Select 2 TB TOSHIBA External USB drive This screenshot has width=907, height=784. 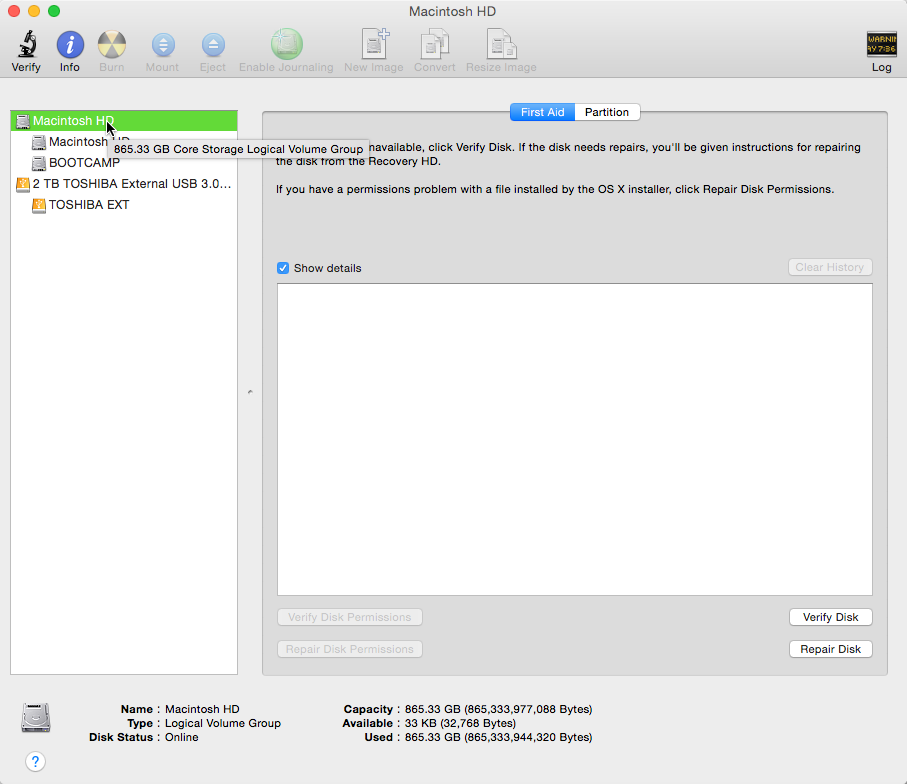click(124, 184)
